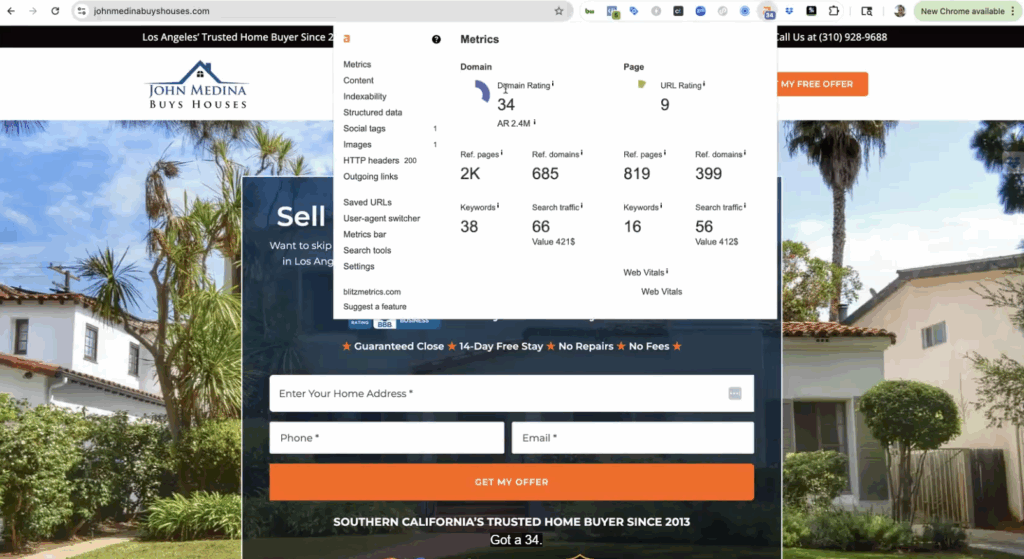
Task: Open the Chrome extensions puzzle icon
Action: coord(834,11)
